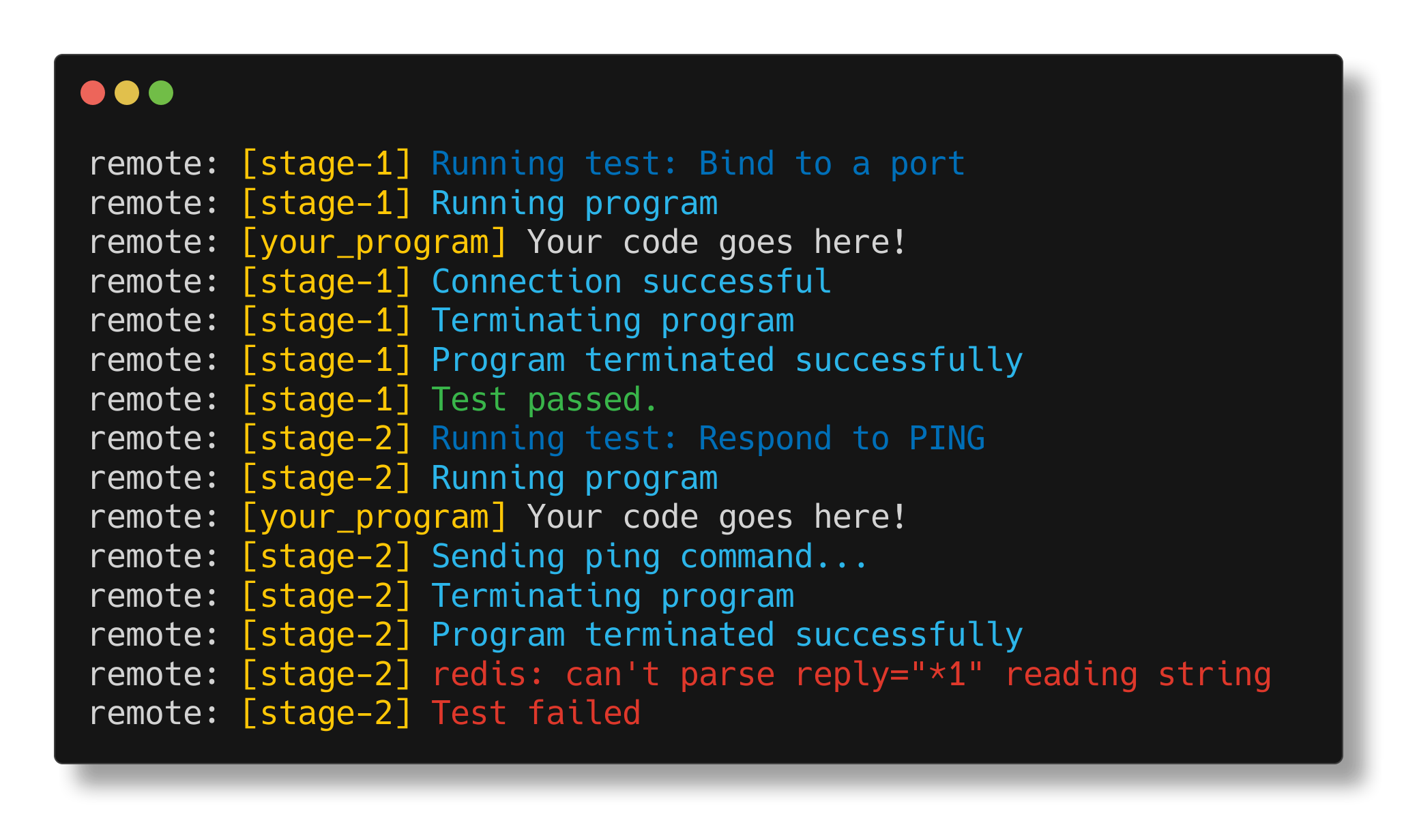Image resolution: width=1419 pixels, height=840 pixels.
Task: Click the stage-2 'Terminating program' text
Action: (x=613, y=597)
